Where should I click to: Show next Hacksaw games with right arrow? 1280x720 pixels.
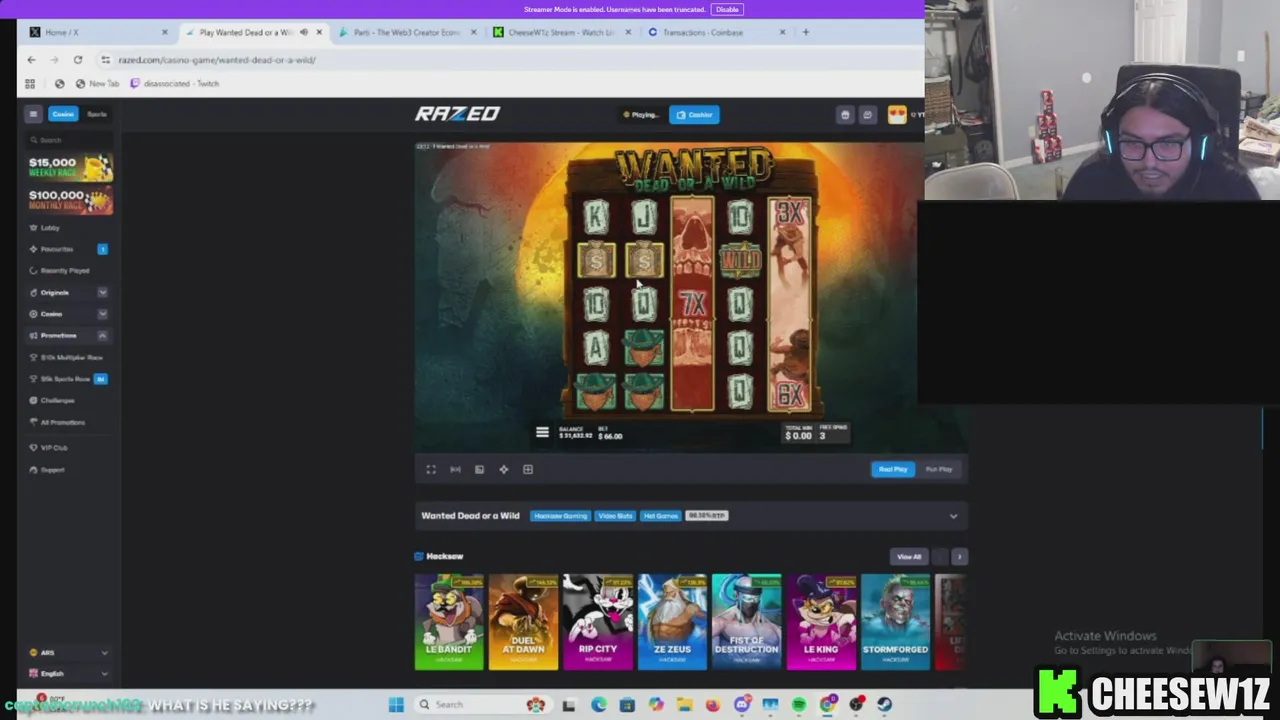click(959, 557)
